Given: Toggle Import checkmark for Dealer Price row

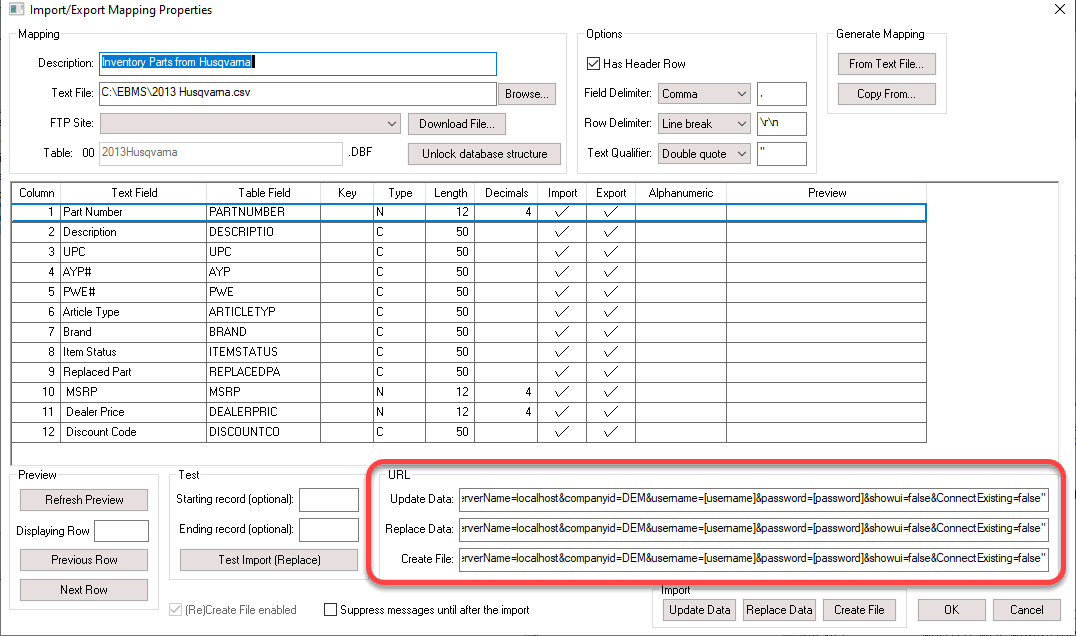Looking at the screenshot, I should [x=562, y=412].
